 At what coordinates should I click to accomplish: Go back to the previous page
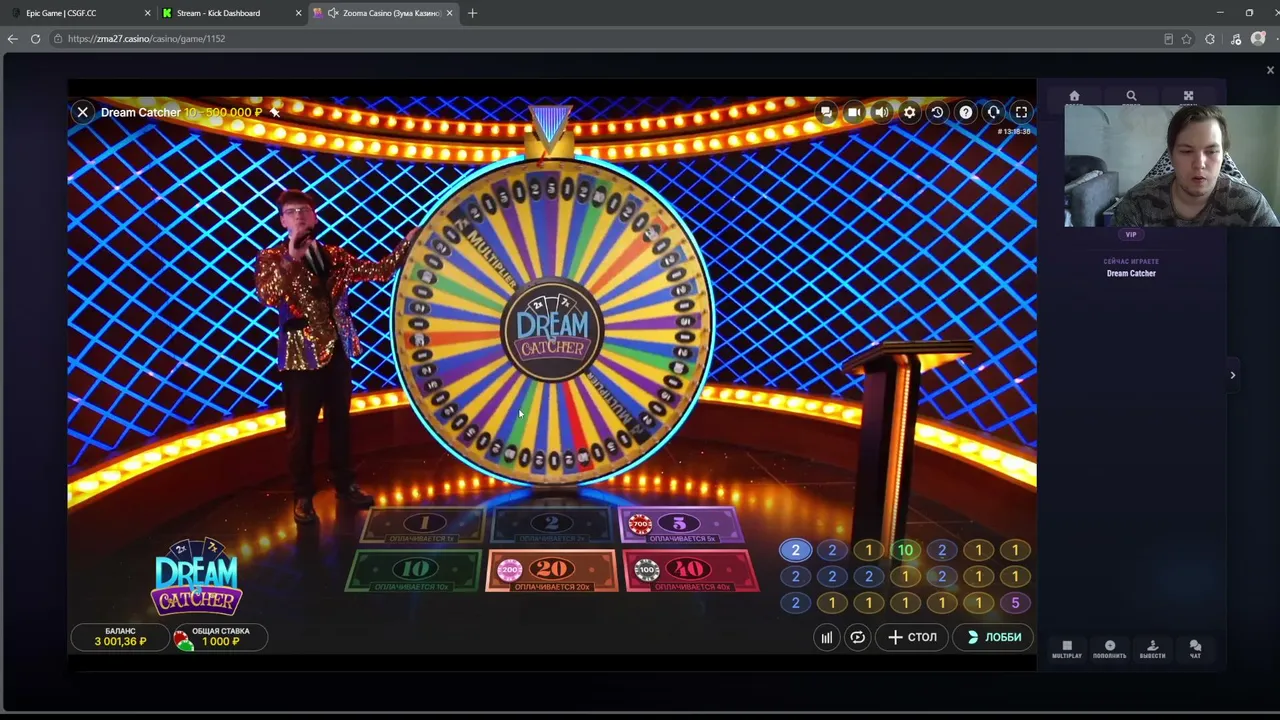tap(13, 39)
